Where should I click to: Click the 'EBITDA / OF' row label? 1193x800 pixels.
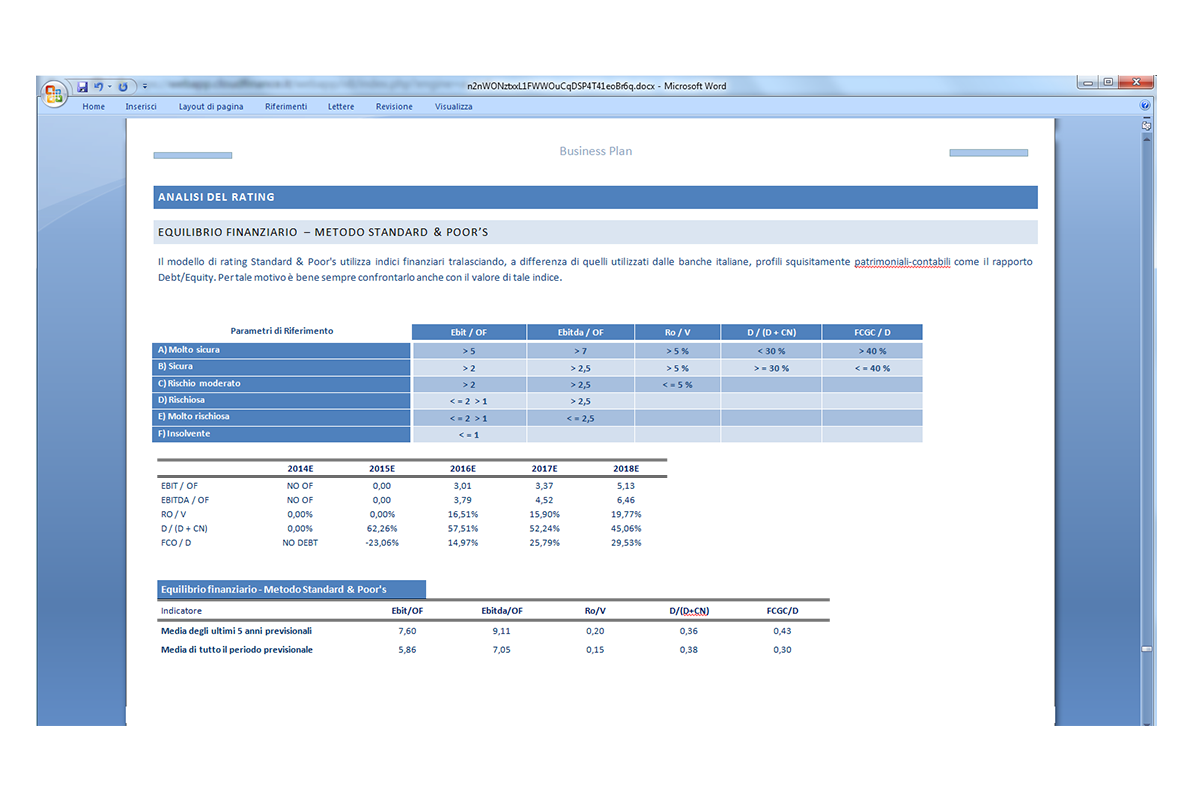click(185, 501)
